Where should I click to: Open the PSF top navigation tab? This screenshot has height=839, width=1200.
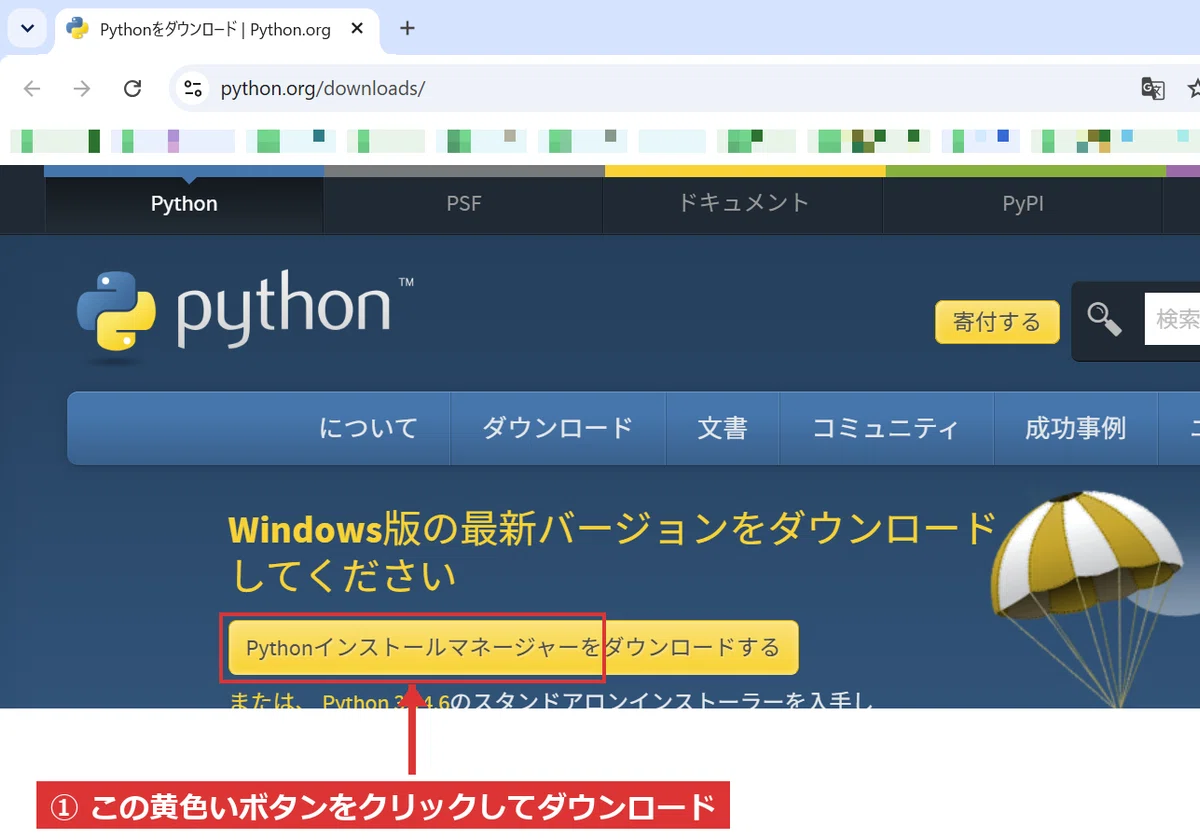click(464, 204)
